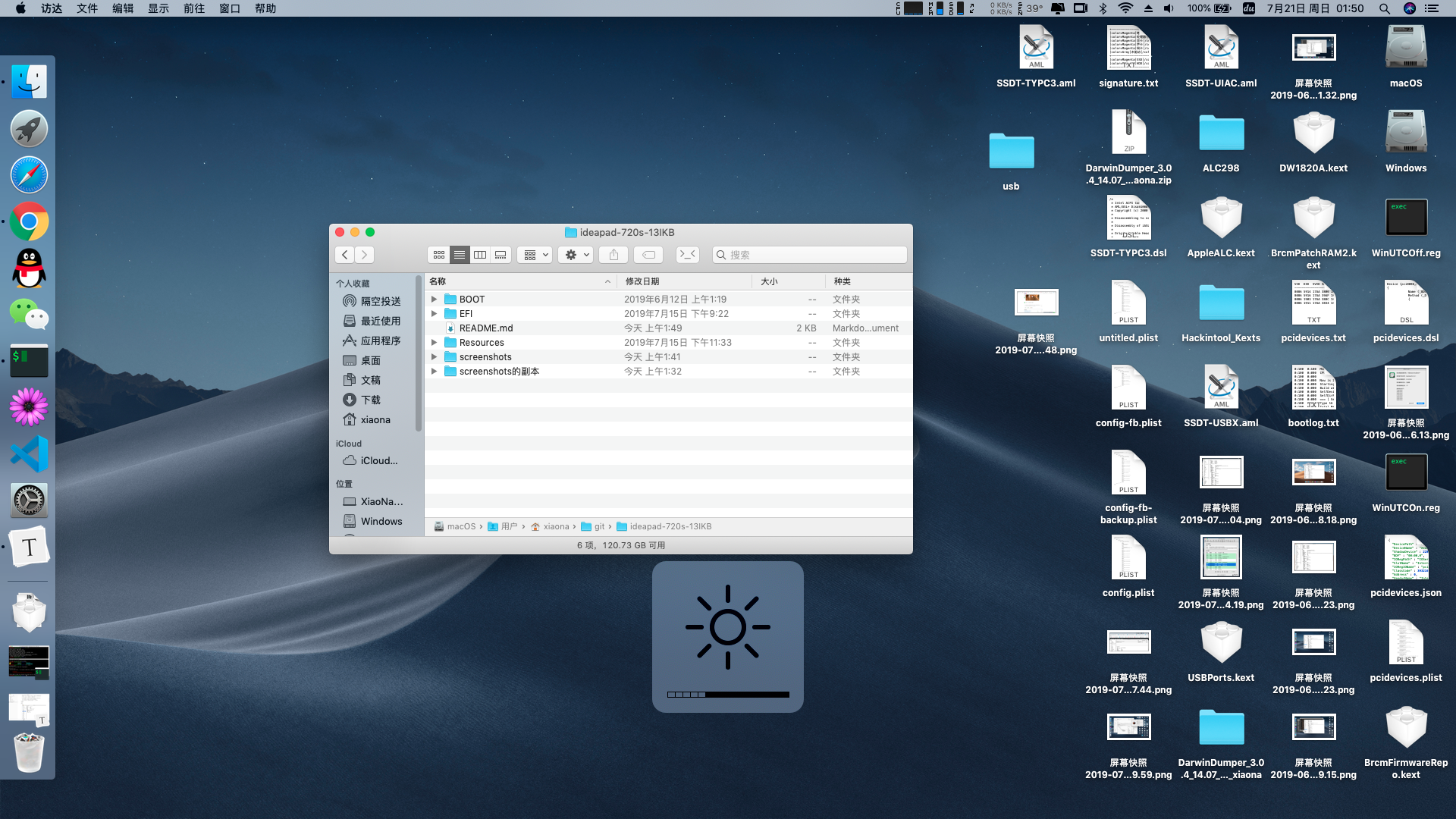This screenshot has height=819, width=1456.
Task: Open the gear action menu
Action: coord(576,255)
